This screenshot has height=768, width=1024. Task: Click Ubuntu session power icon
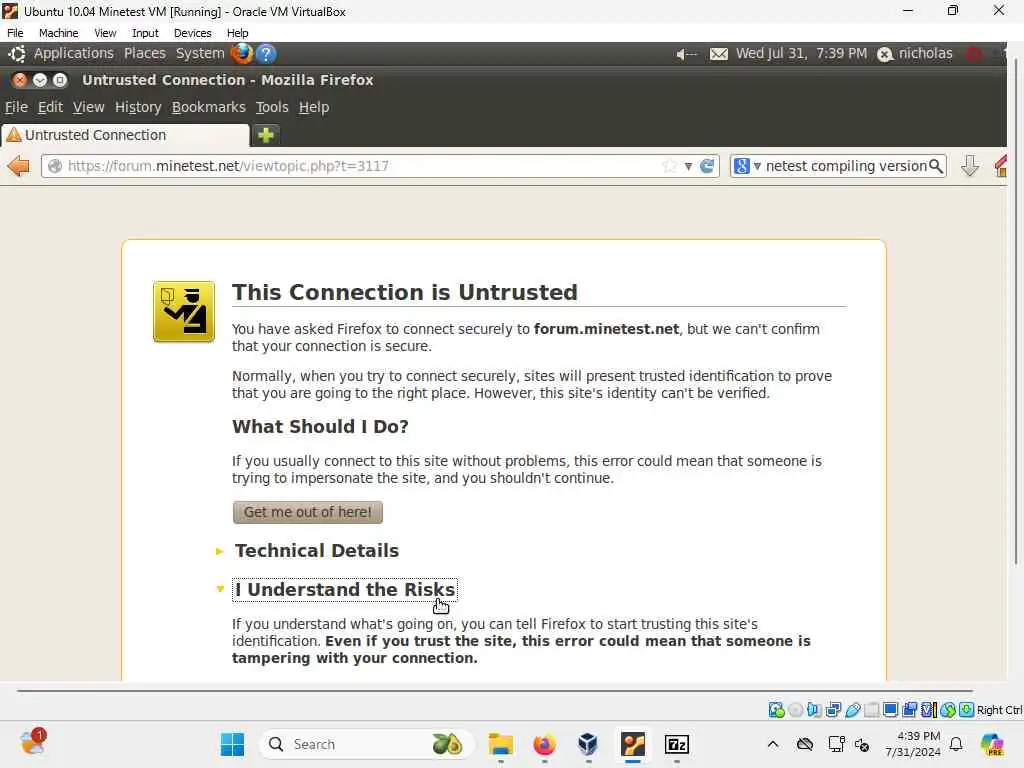(x=974, y=54)
